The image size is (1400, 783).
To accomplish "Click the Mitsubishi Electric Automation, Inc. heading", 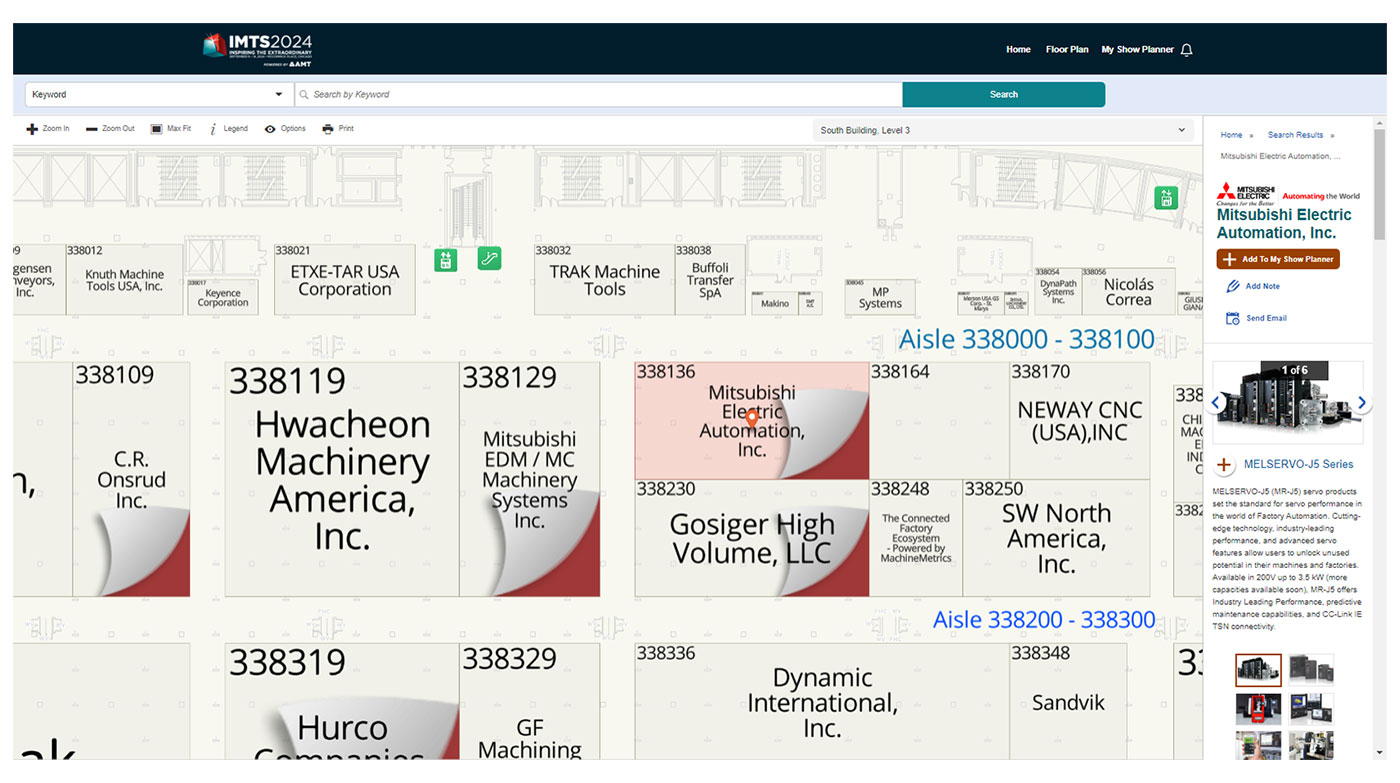I will 1284,224.
